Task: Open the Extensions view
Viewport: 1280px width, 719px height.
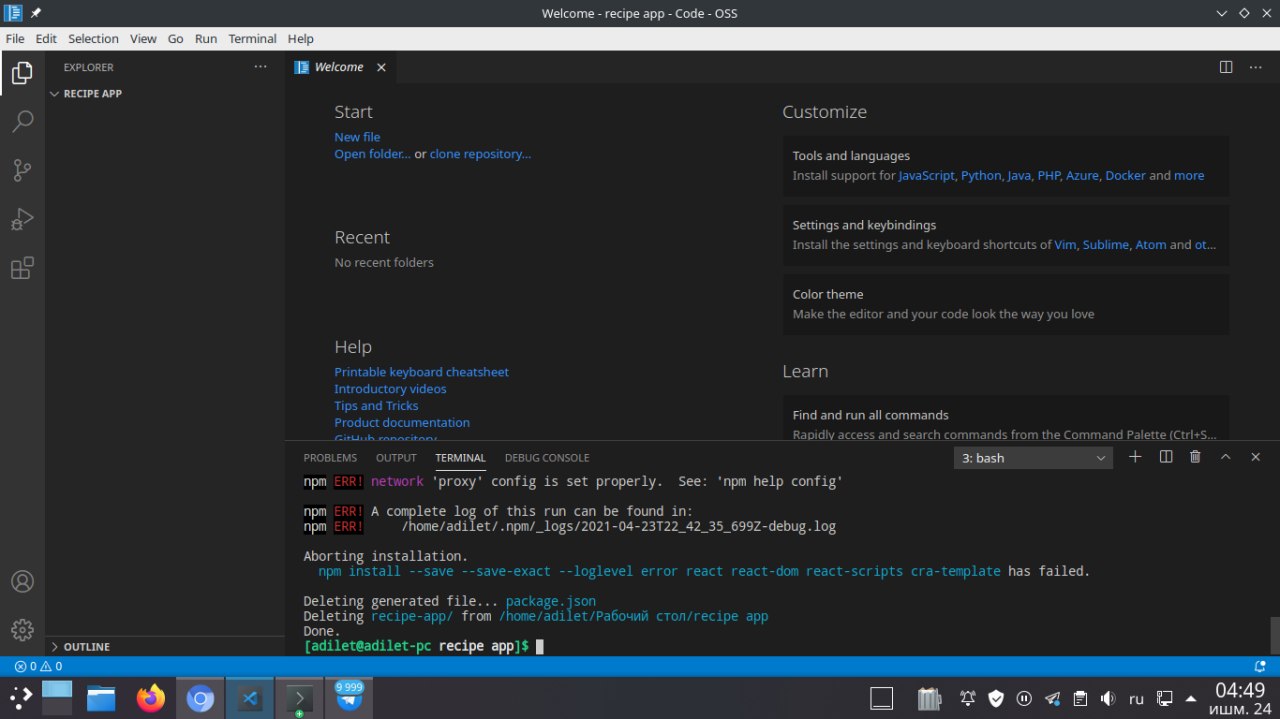Action: click(22, 268)
